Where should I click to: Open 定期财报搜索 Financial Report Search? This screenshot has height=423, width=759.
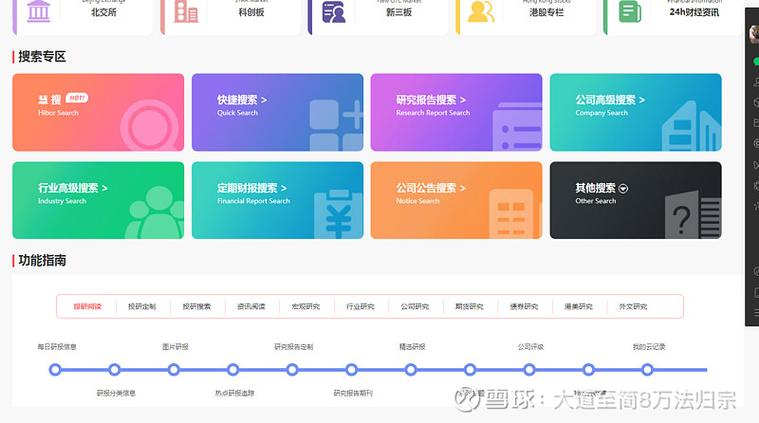click(x=277, y=200)
